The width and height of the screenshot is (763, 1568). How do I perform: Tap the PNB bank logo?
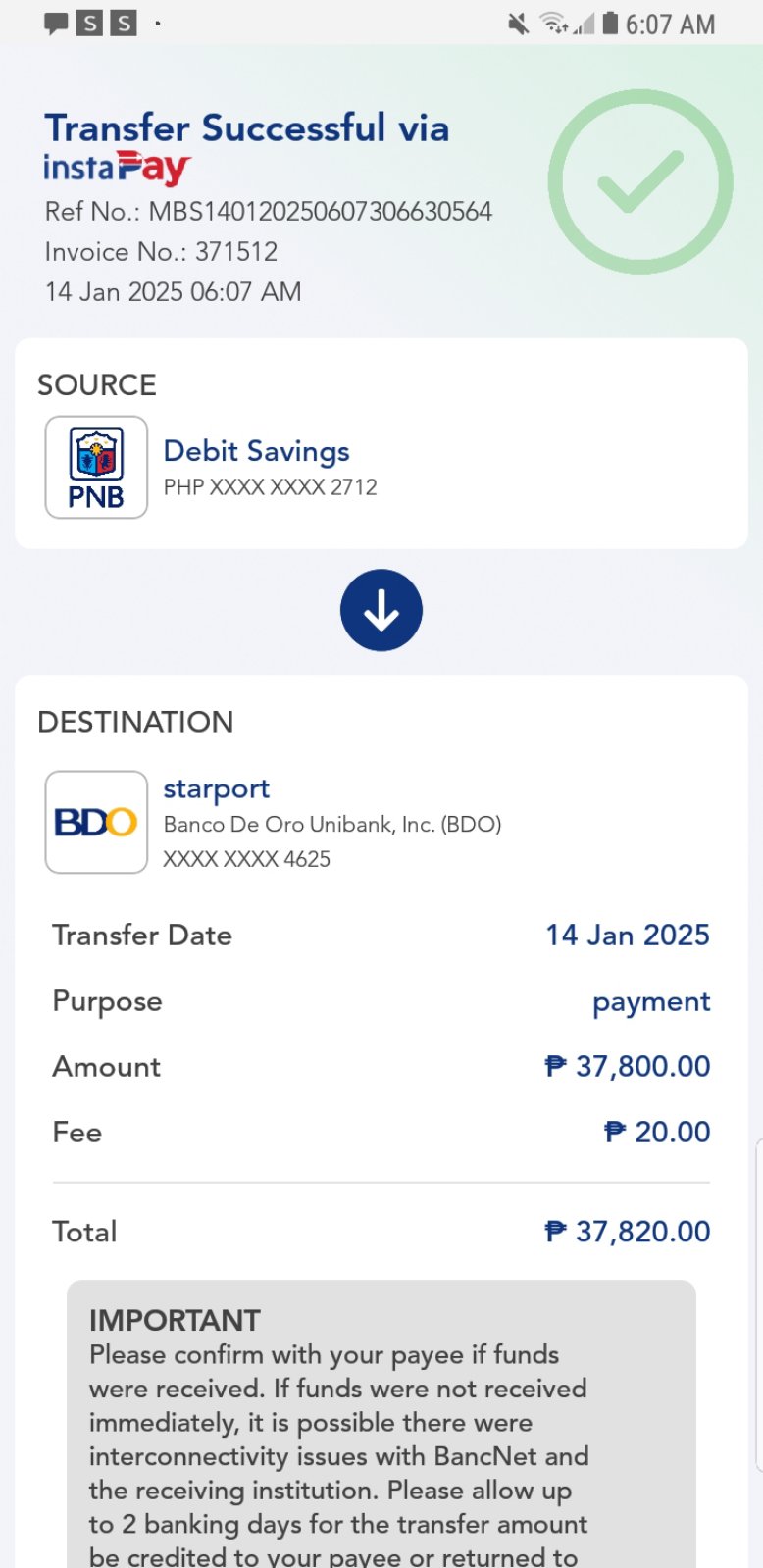[96, 467]
